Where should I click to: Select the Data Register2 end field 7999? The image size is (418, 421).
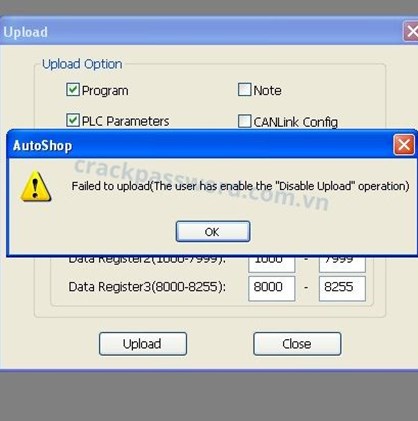pyautogui.click(x=342, y=264)
